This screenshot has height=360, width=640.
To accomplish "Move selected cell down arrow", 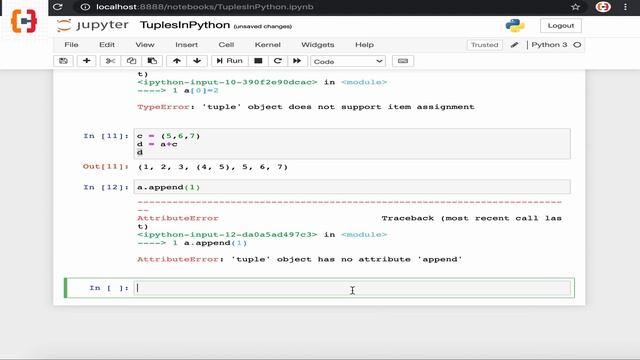I will pos(197,61).
